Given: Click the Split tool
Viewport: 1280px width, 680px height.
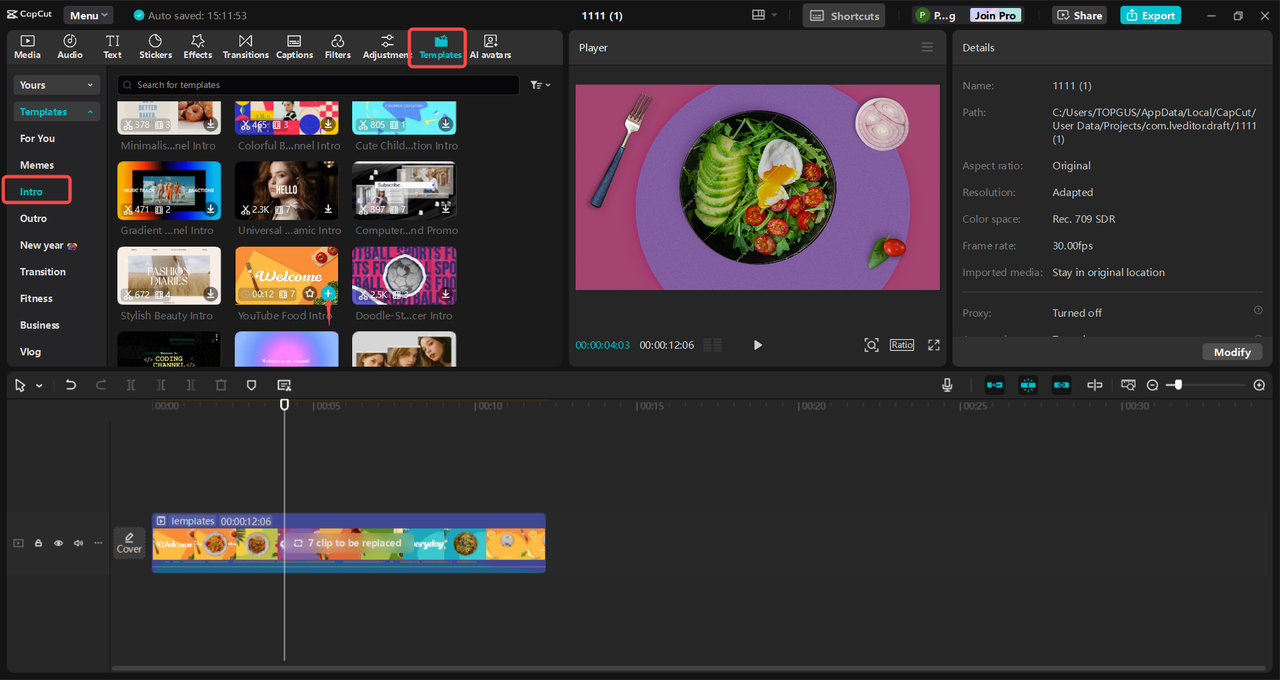Looking at the screenshot, I should point(131,385).
